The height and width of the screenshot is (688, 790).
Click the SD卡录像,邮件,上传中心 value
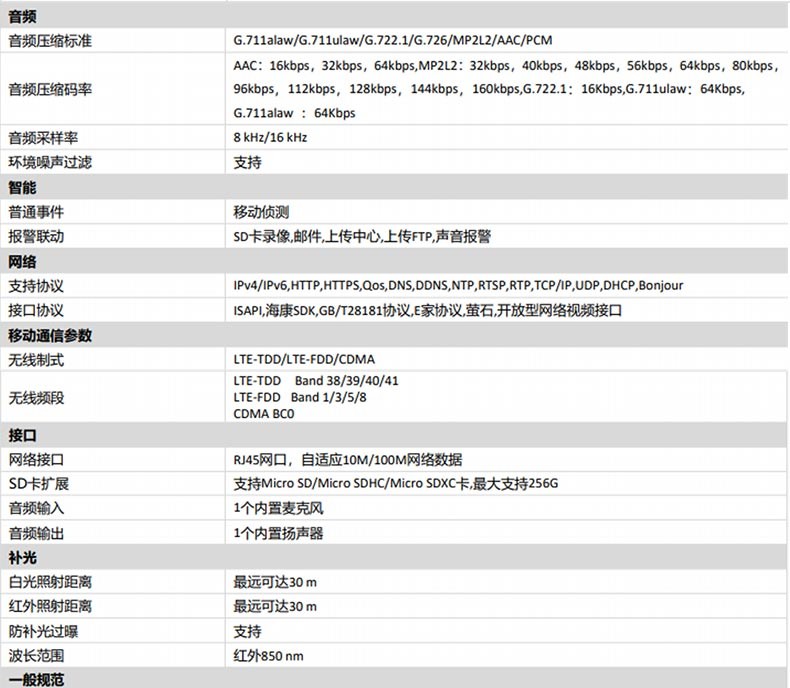362,236
